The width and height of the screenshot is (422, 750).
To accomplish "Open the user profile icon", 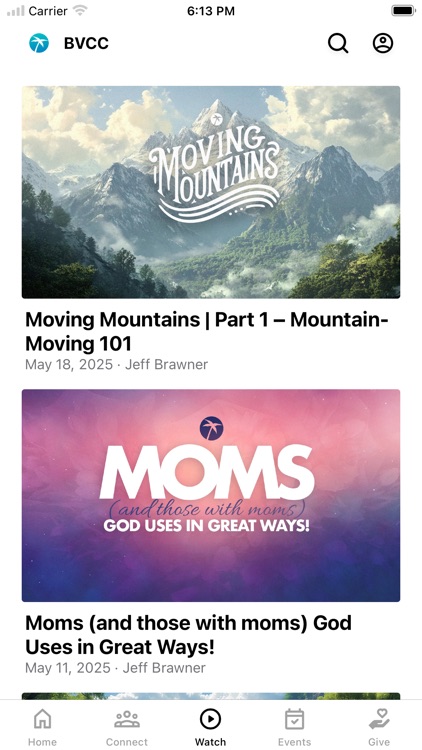I will point(383,43).
